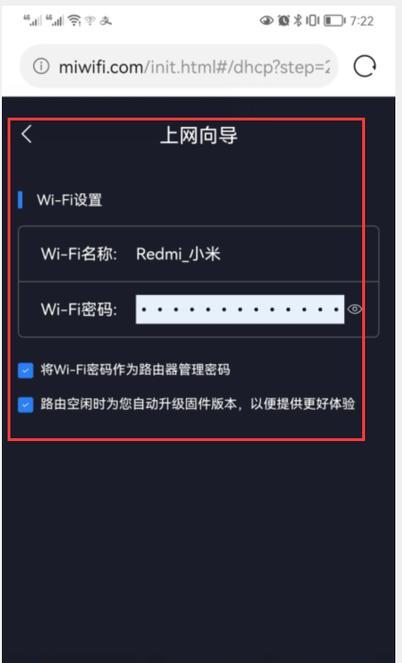The width and height of the screenshot is (402, 663).
Task: Tap the Wi-Fi signal status icon
Action: [75, 20]
